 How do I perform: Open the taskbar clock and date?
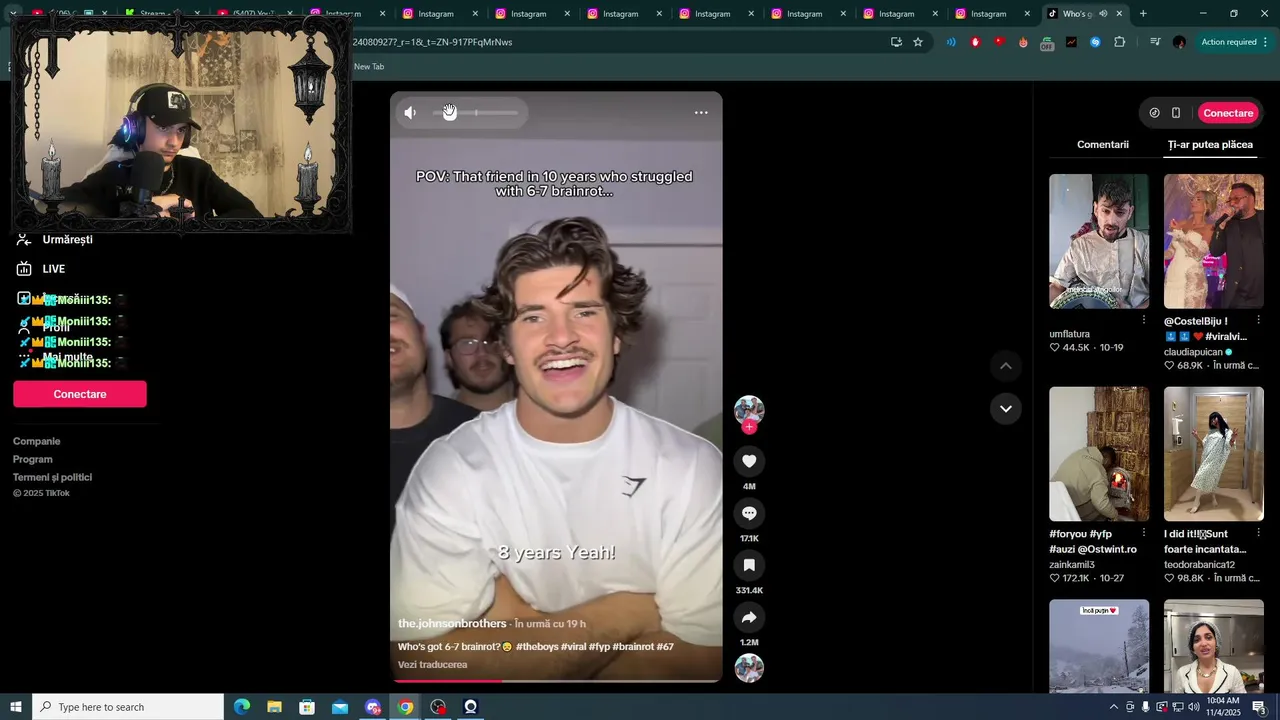point(1223,707)
